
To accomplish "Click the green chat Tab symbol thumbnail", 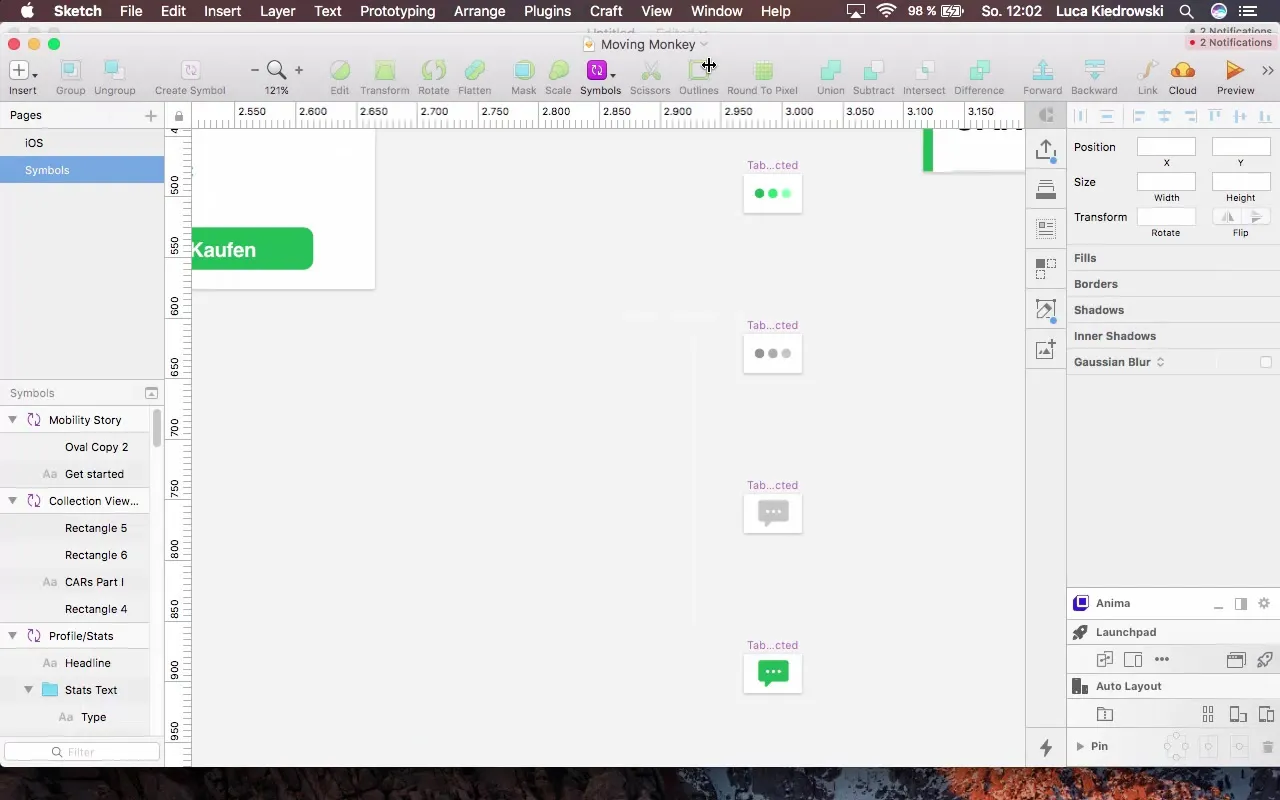I will tap(773, 673).
